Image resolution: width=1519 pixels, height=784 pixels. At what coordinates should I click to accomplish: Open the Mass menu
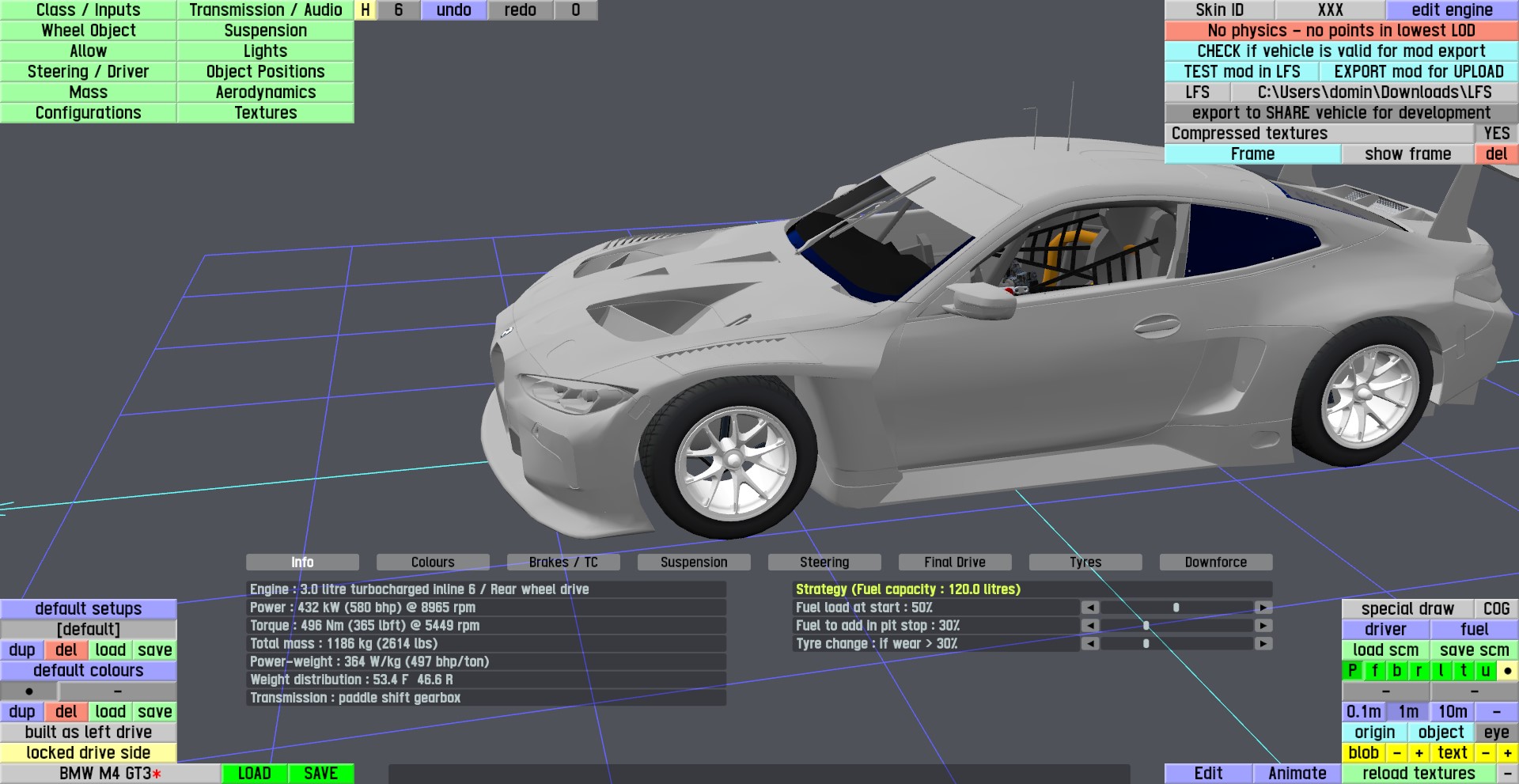[x=89, y=93]
